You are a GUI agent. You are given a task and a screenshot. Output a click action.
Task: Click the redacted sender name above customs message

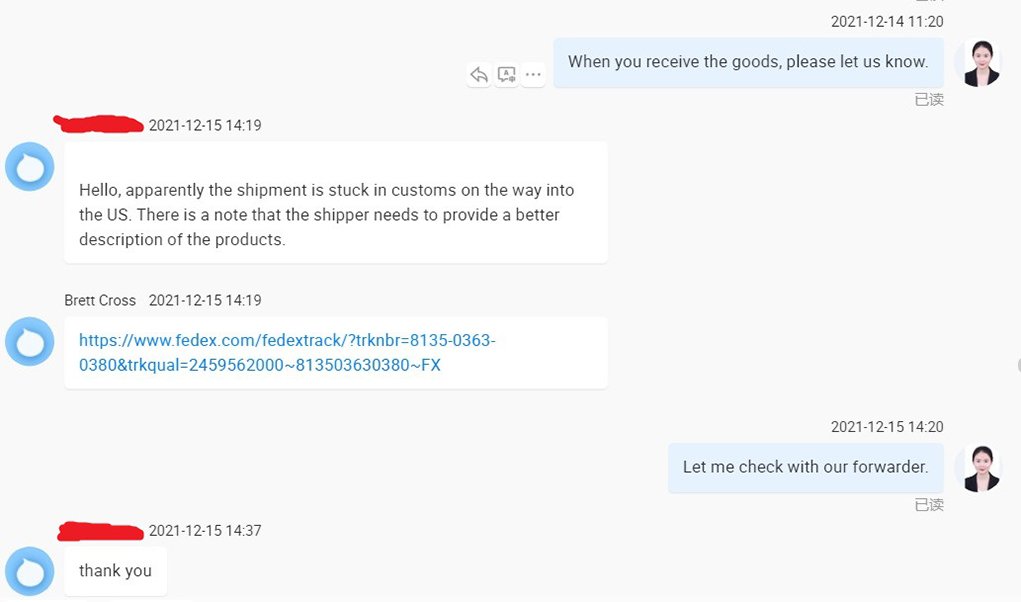coord(98,125)
